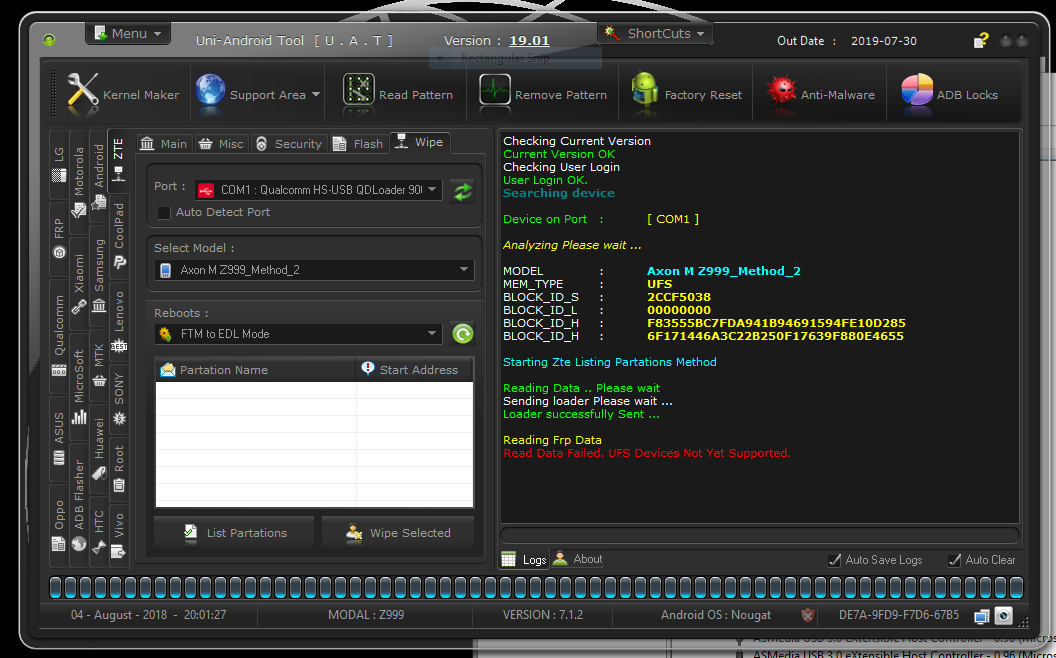Switch to Security tab

click(290, 143)
